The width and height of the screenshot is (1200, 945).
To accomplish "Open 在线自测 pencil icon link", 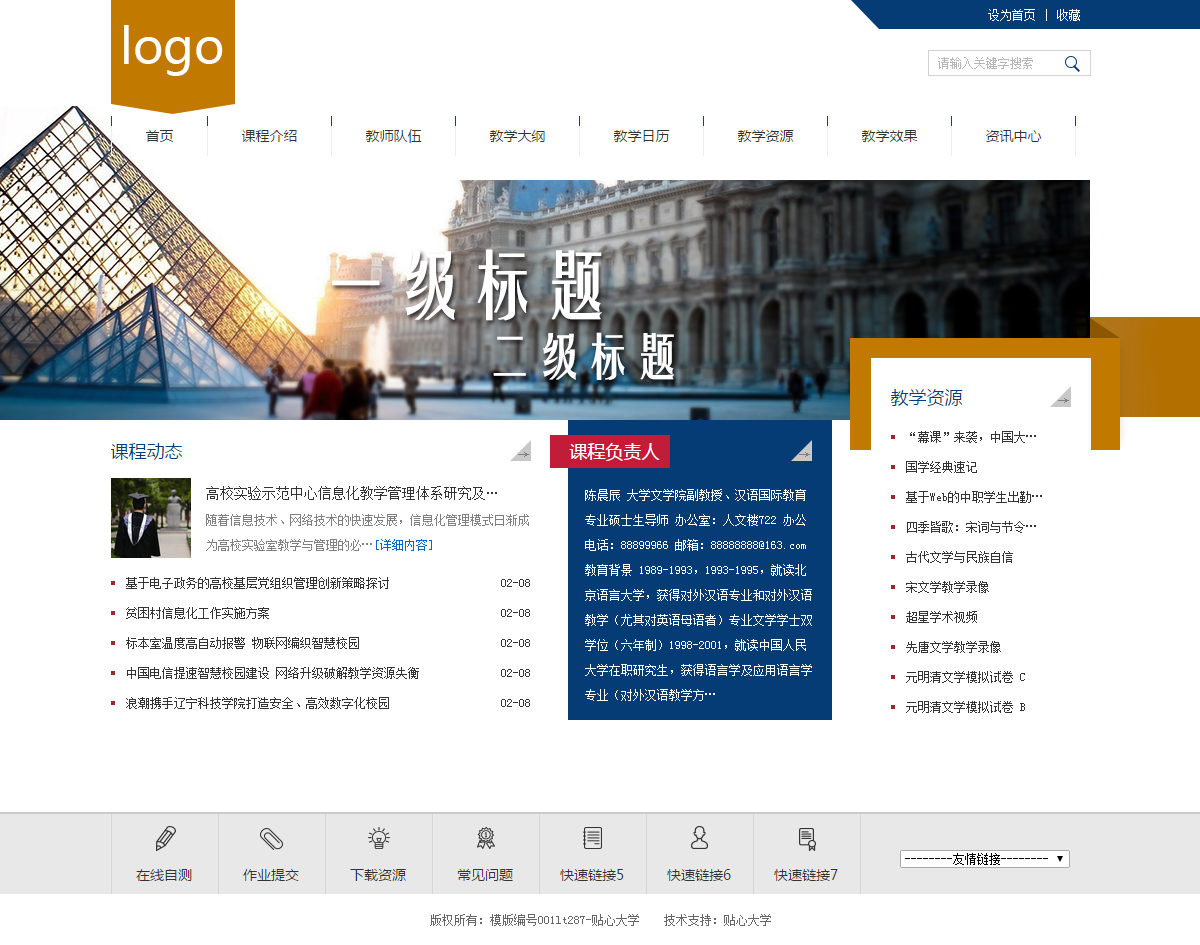I will click(x=165, y=839).
